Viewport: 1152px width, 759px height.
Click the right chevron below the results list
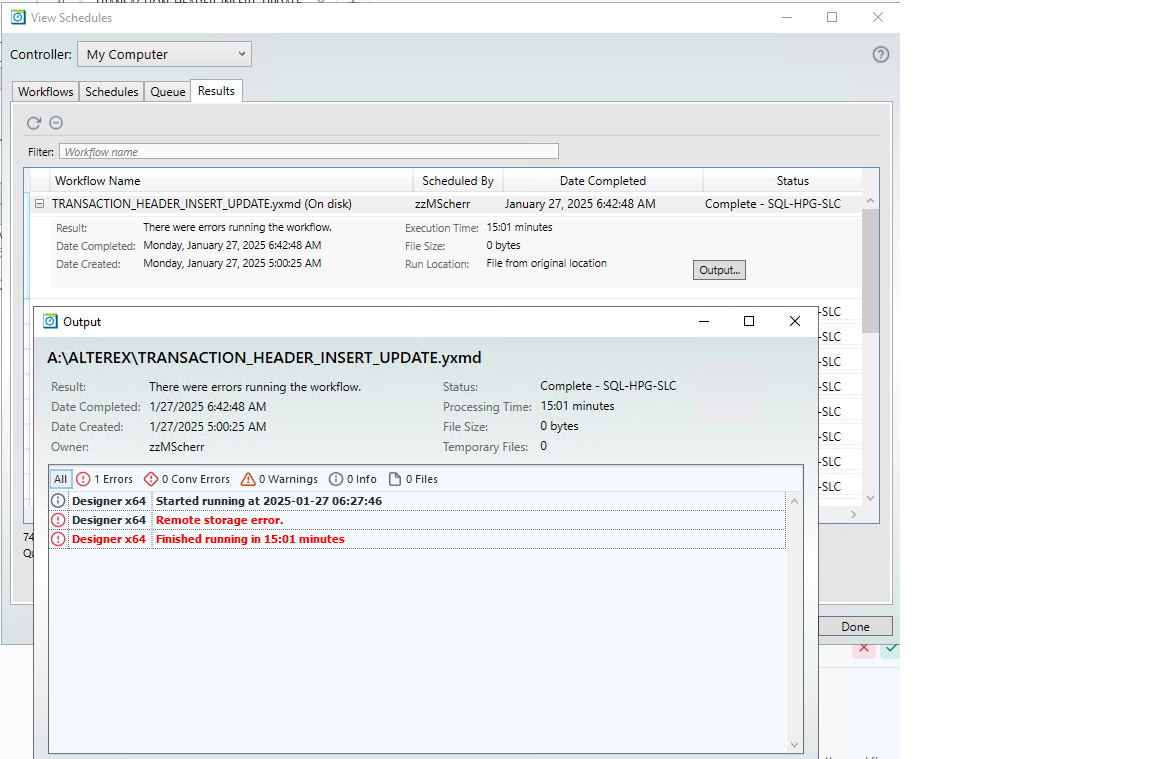pos(854,514)
